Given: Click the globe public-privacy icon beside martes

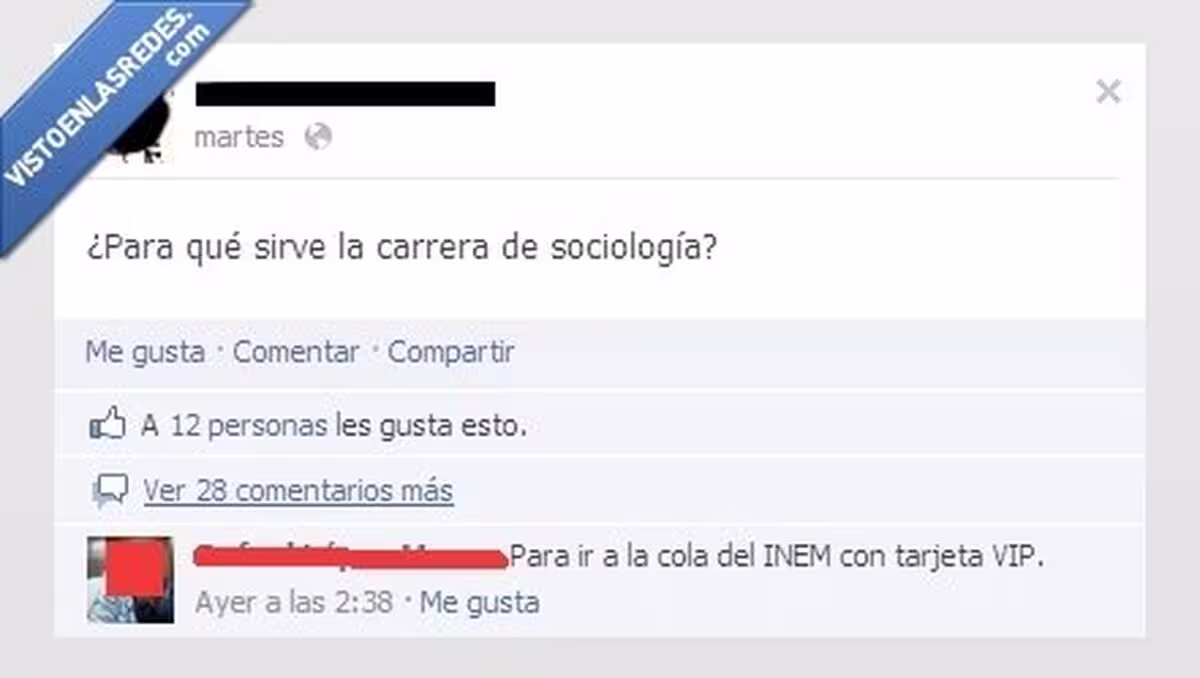Looking at the screenshot, I should 318,136.
